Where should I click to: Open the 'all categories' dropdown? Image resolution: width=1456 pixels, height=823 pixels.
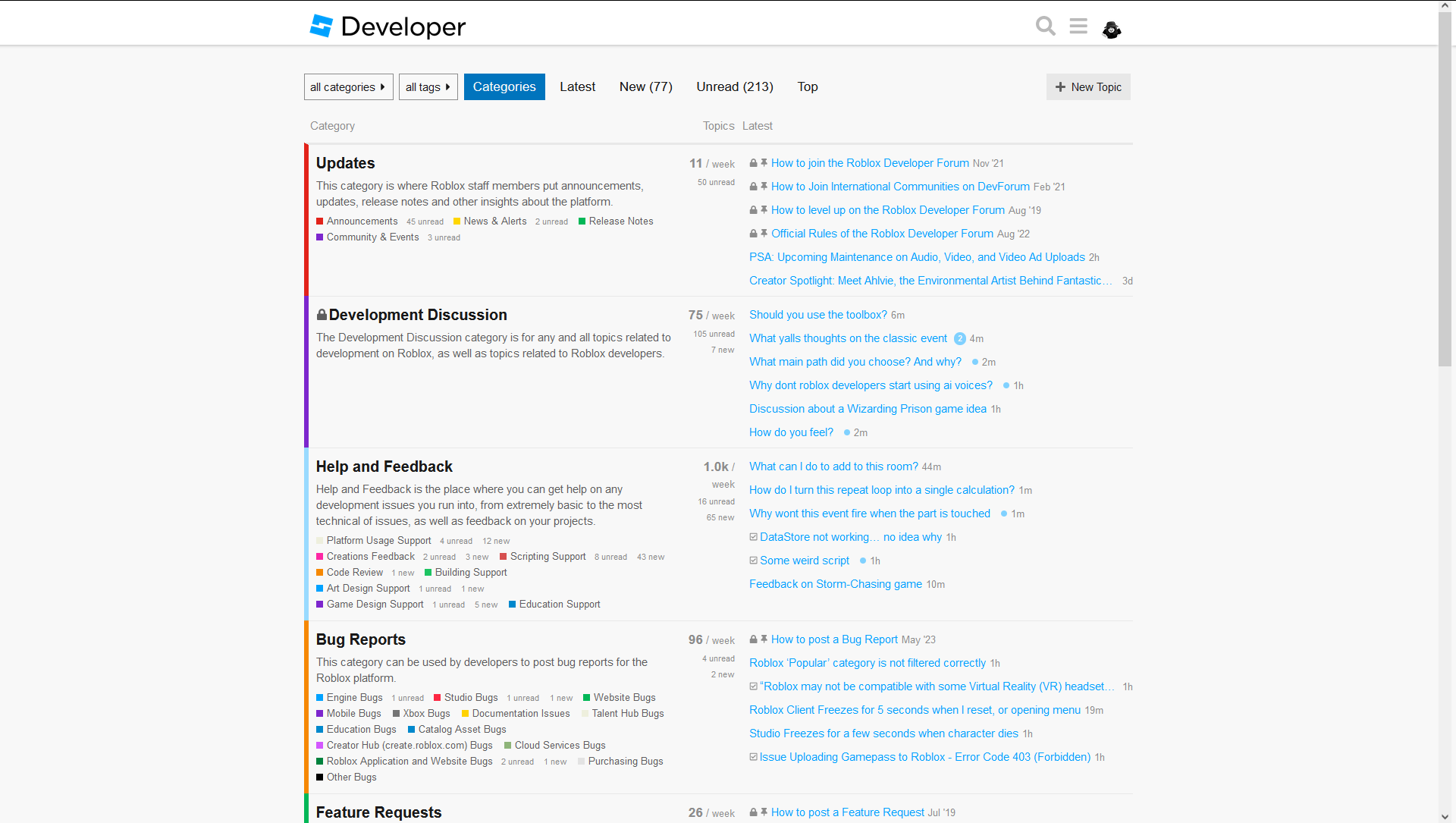coord(348,86)
